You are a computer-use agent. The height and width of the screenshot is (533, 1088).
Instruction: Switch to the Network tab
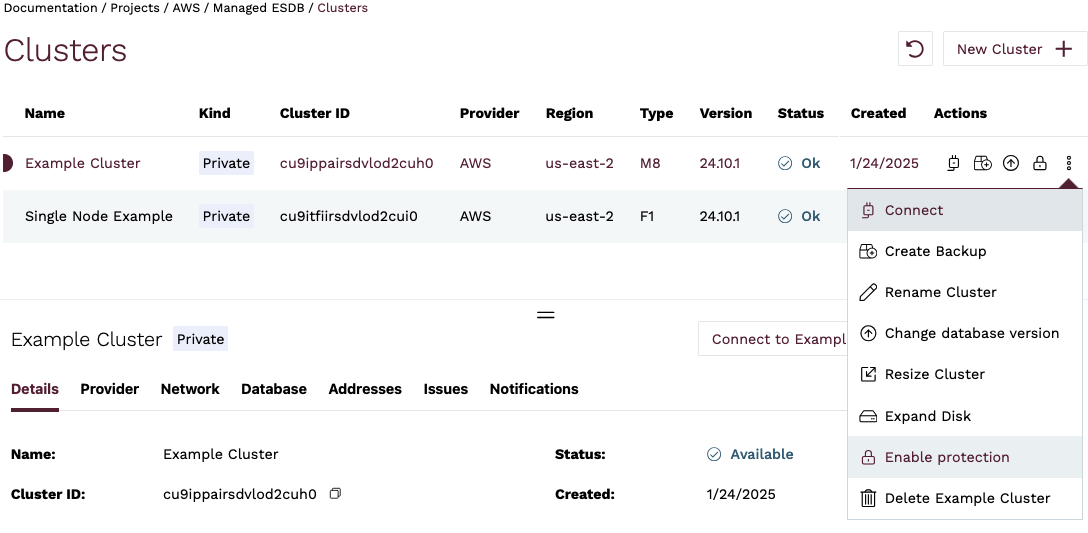(x=190, y=389)
